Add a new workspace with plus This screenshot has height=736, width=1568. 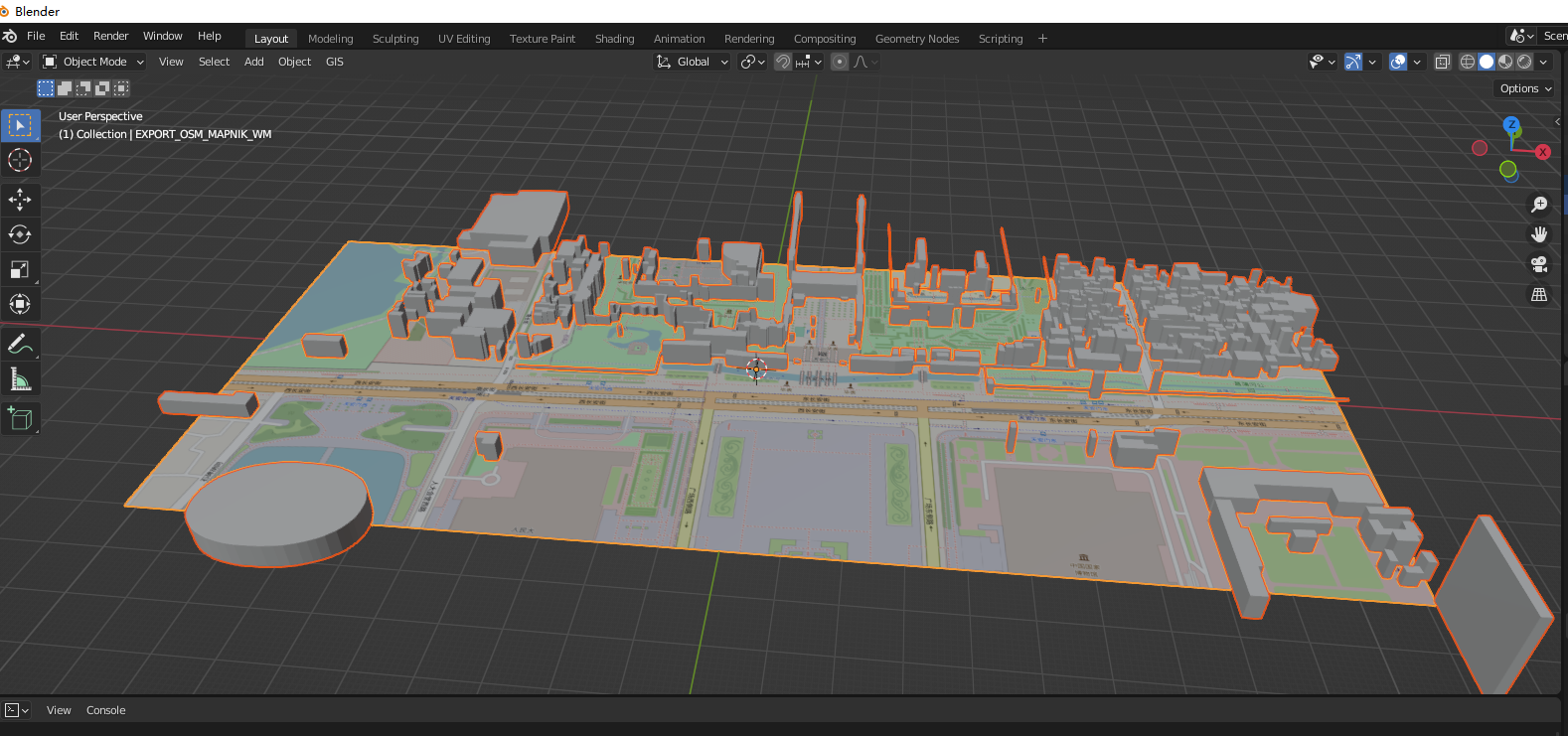[x=1042, y=39]
